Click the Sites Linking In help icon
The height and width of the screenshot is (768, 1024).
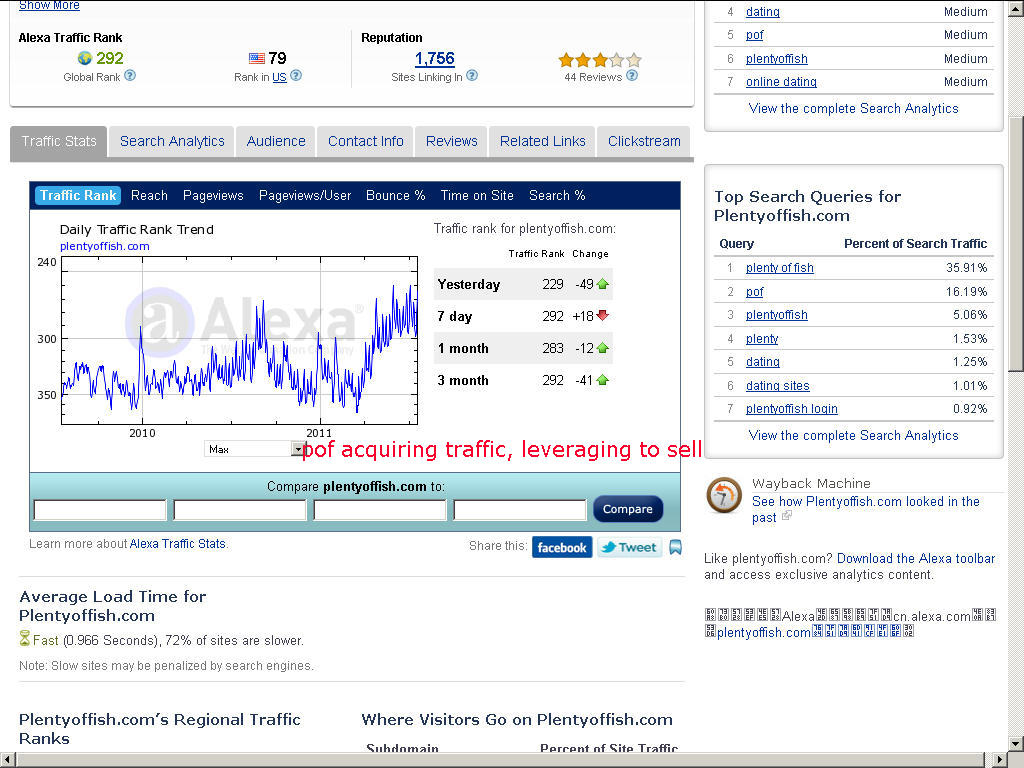point(472,76)
